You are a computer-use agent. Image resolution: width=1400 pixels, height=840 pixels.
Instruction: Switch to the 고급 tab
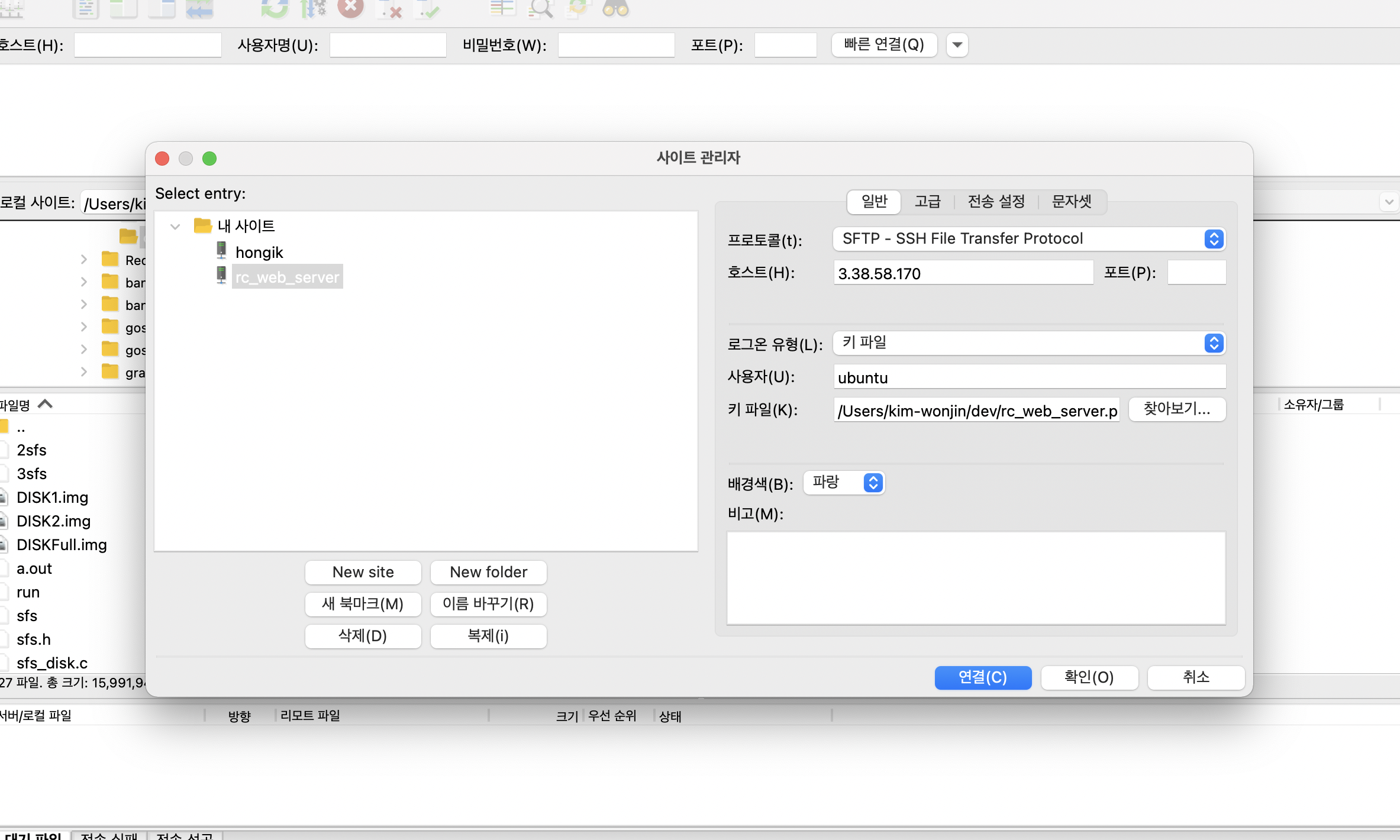click(x=927, y=202)
